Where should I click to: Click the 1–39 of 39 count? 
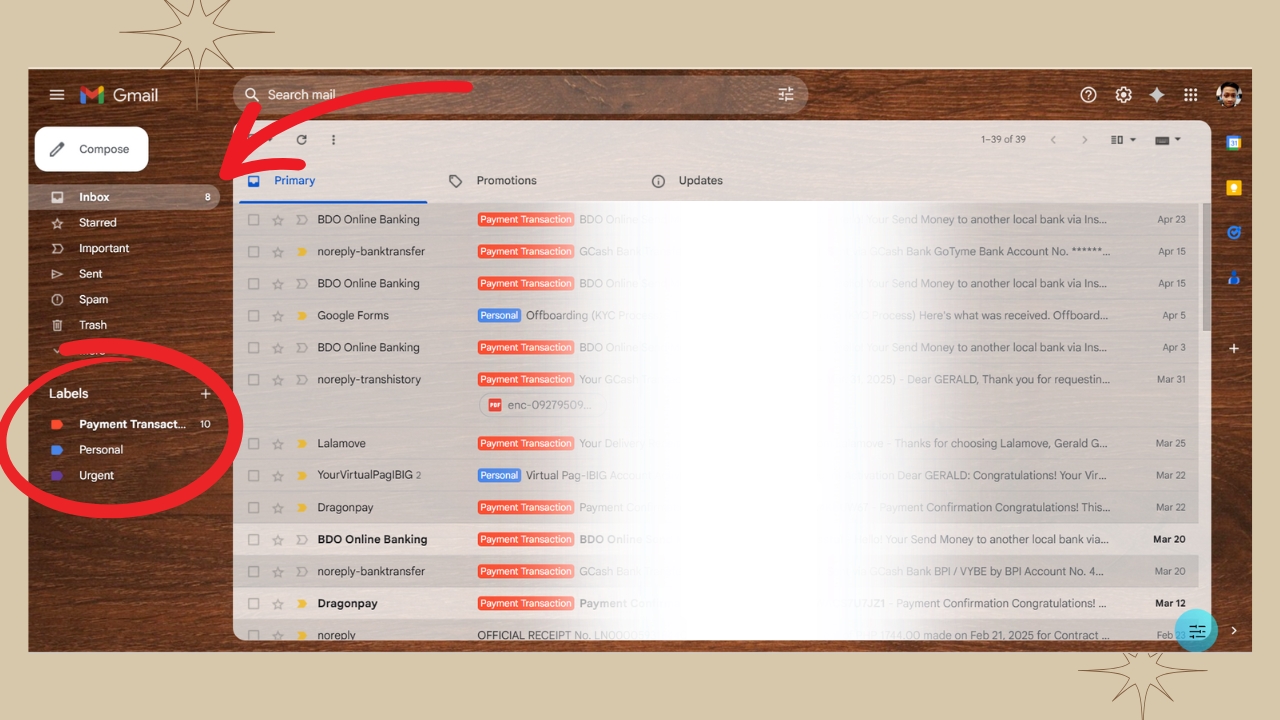(x=1003, y=140)
